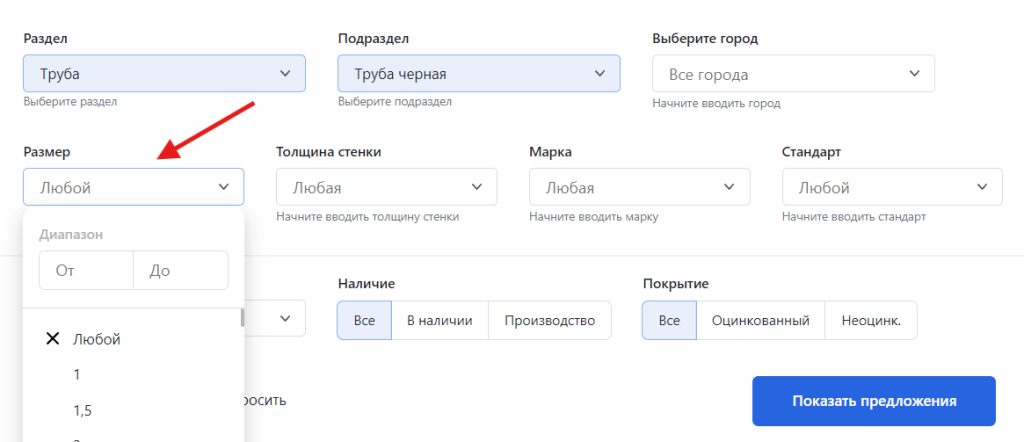Click chevron arrow in Раздел Труба field
Image resolution: width=1024 pixels, height=442 pixels.
pyautogui.click(x=286, y=73)
